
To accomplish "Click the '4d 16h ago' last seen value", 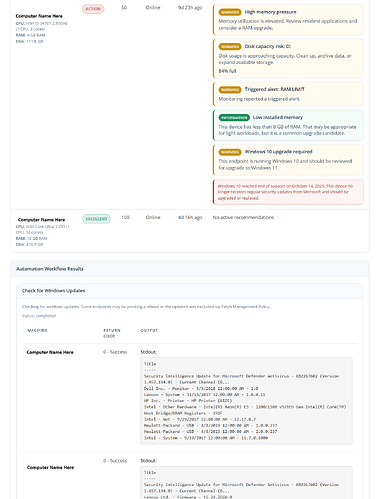I will click(x=190, y=217).
